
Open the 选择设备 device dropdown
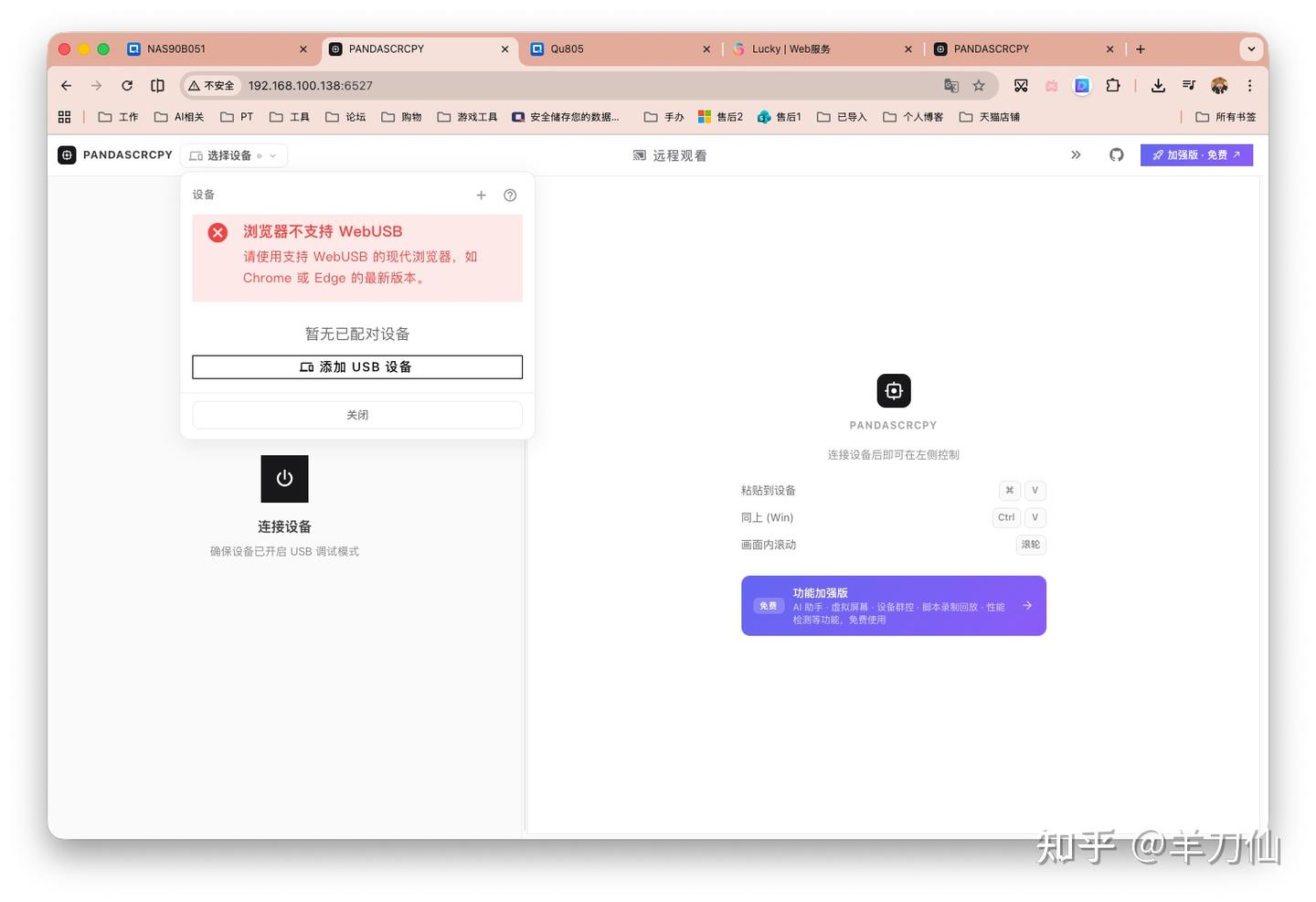234,155
